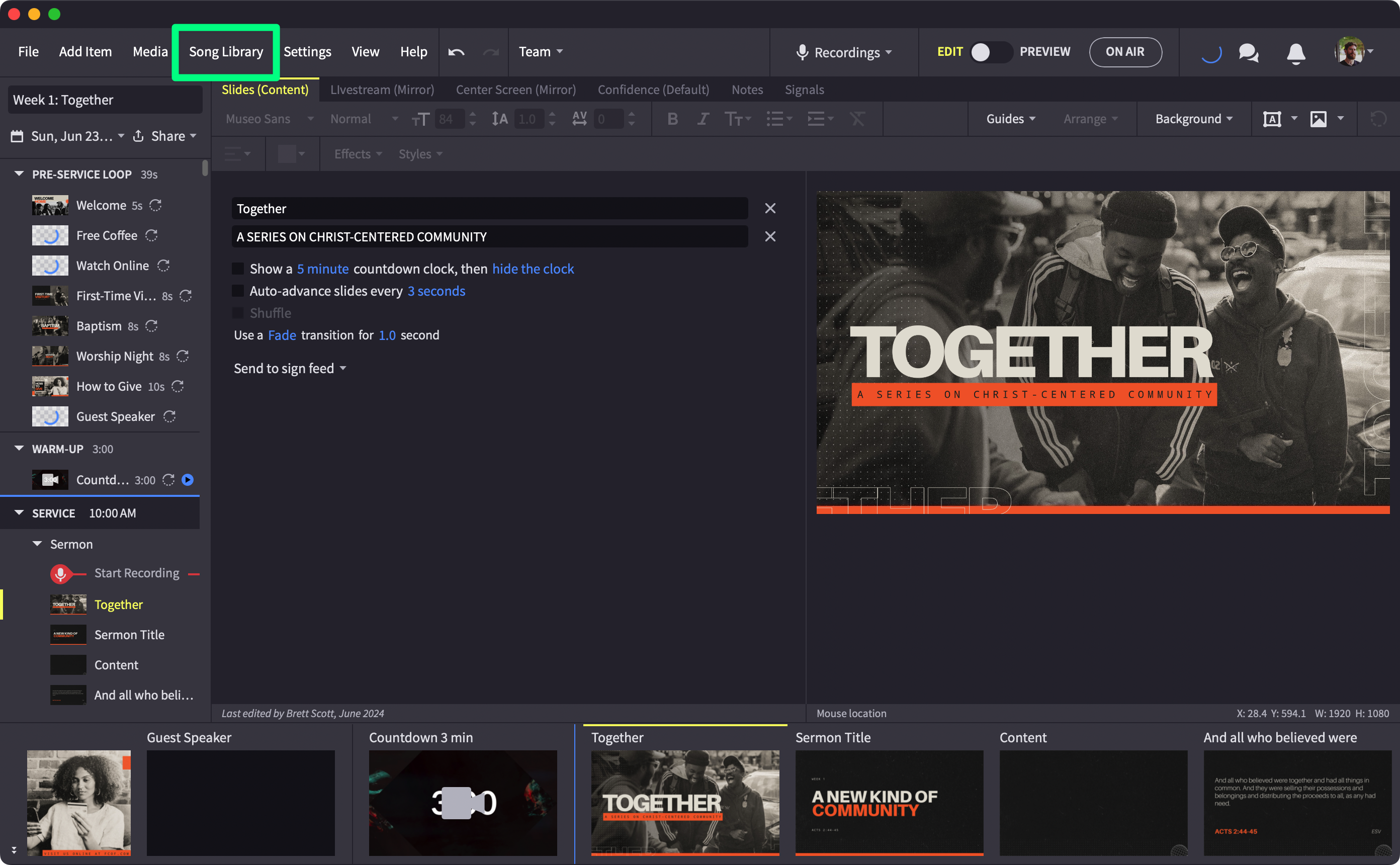Open the bulleted list options icon
1400x865 pixels.
pyautogui.click(x=779, y=119)
